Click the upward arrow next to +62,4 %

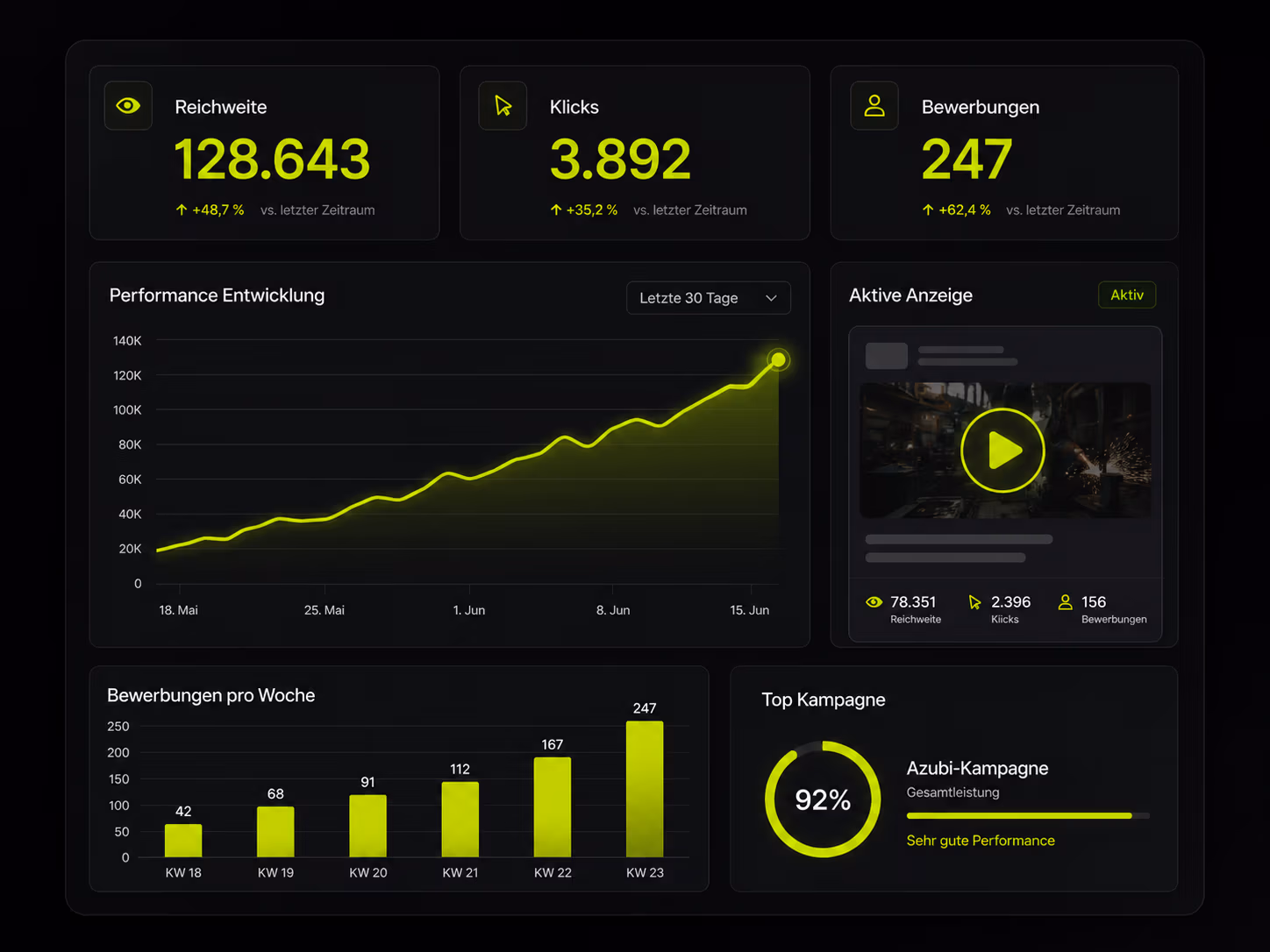928,210
